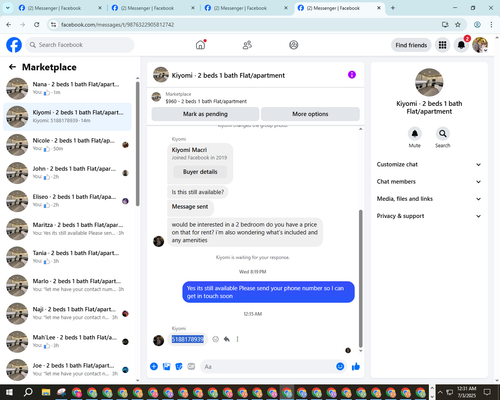Open Tania's apartment conversation

67,257
